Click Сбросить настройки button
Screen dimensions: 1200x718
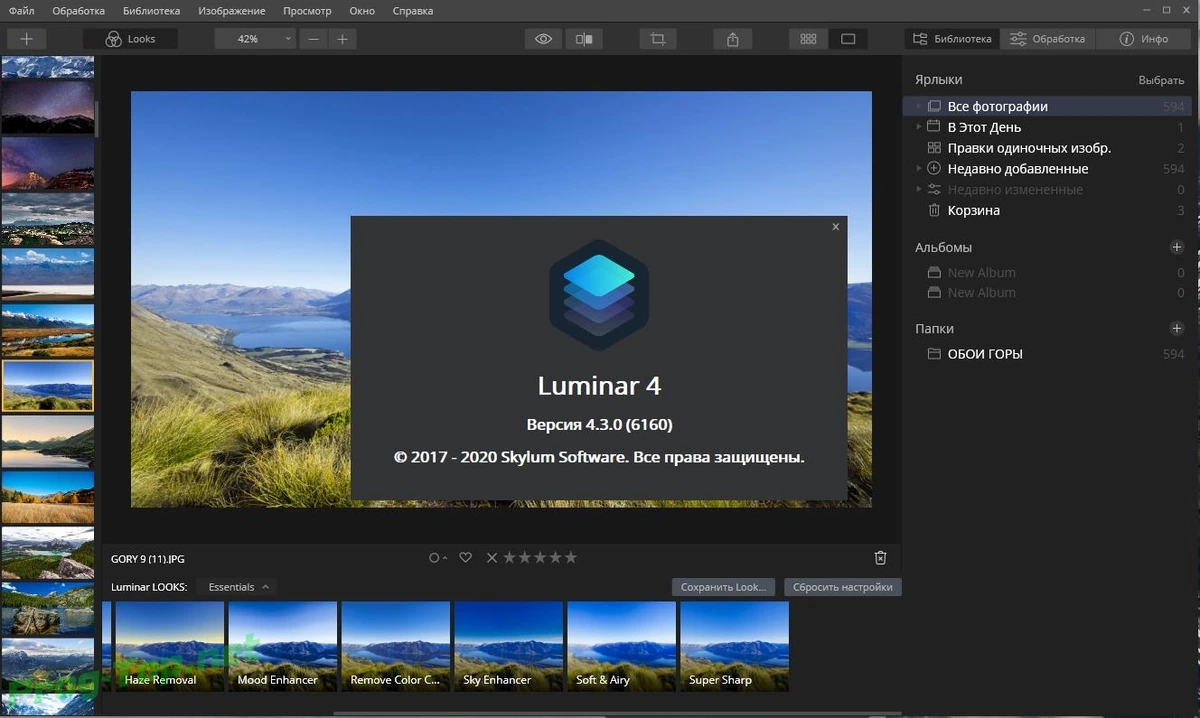pyautogui.click(x=843, y=587)
